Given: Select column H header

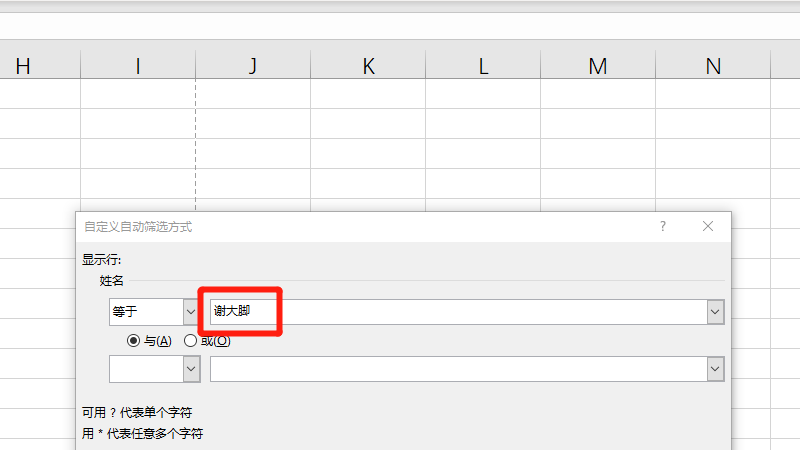Looking at the screenshot, I should pyautogui.click(x=23, y=66).
